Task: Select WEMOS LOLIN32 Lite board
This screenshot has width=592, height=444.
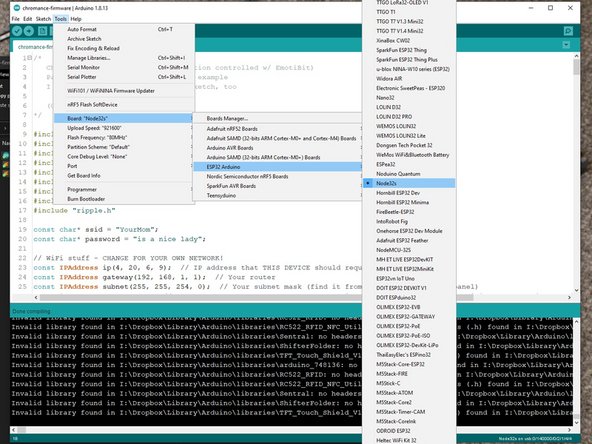Action: pos(409,136)
